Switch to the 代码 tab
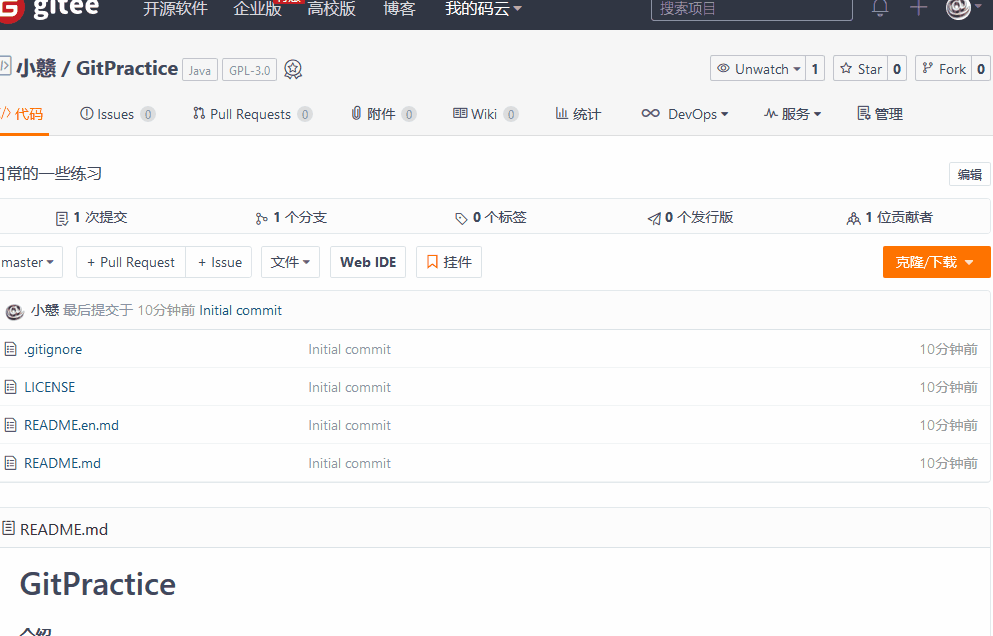Viewport: 993px width, 636px height. [22, 114]
